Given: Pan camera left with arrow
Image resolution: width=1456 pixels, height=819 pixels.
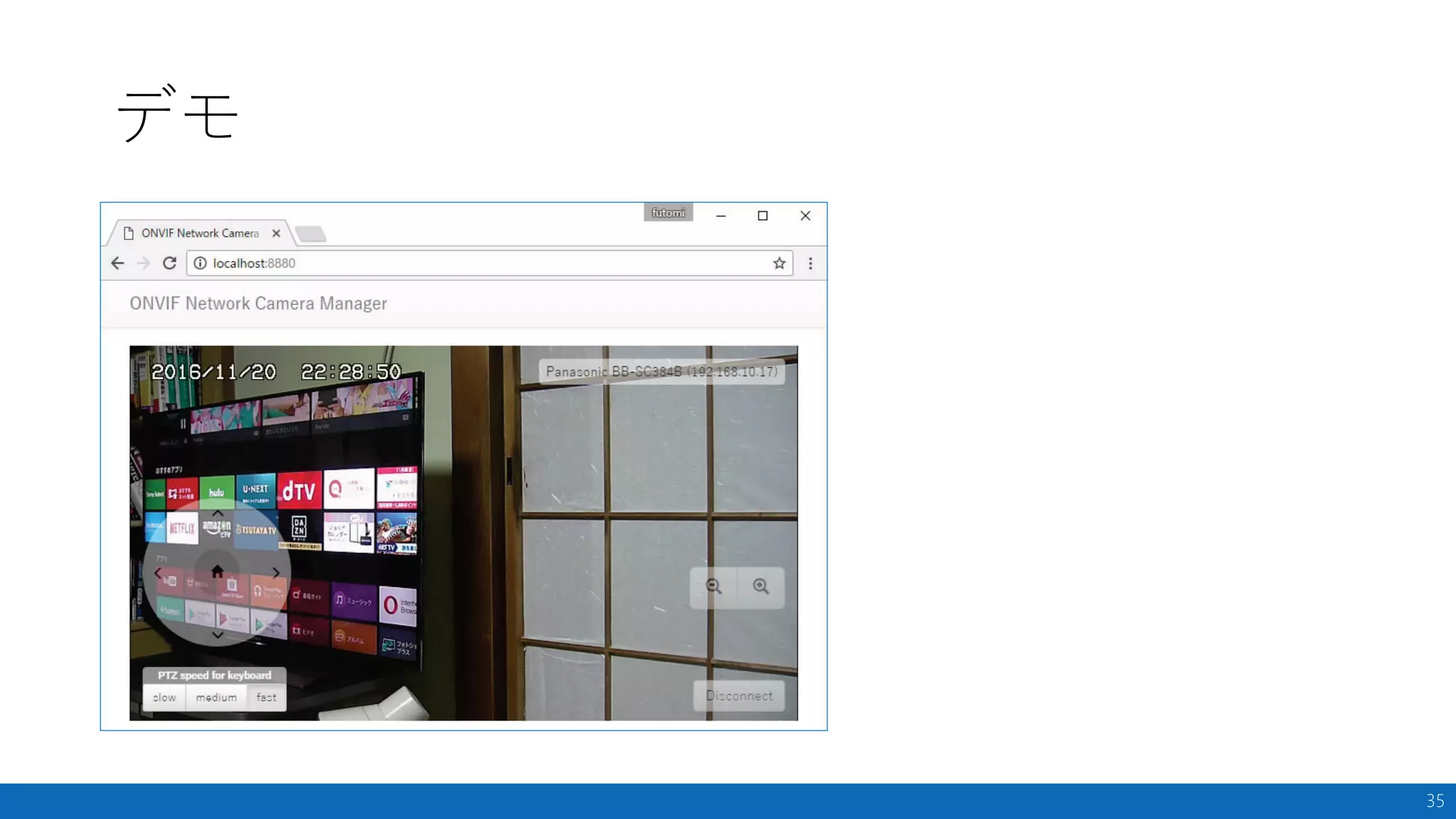Looking at the screenshot, I should click(158, 573).
